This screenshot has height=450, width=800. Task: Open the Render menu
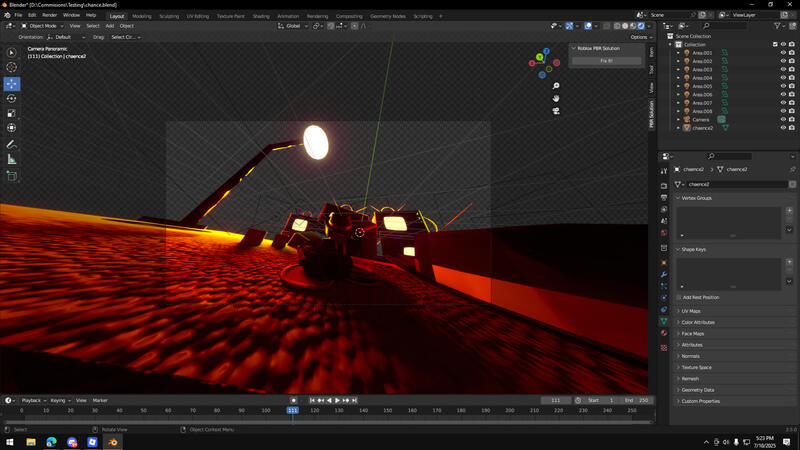49,15
